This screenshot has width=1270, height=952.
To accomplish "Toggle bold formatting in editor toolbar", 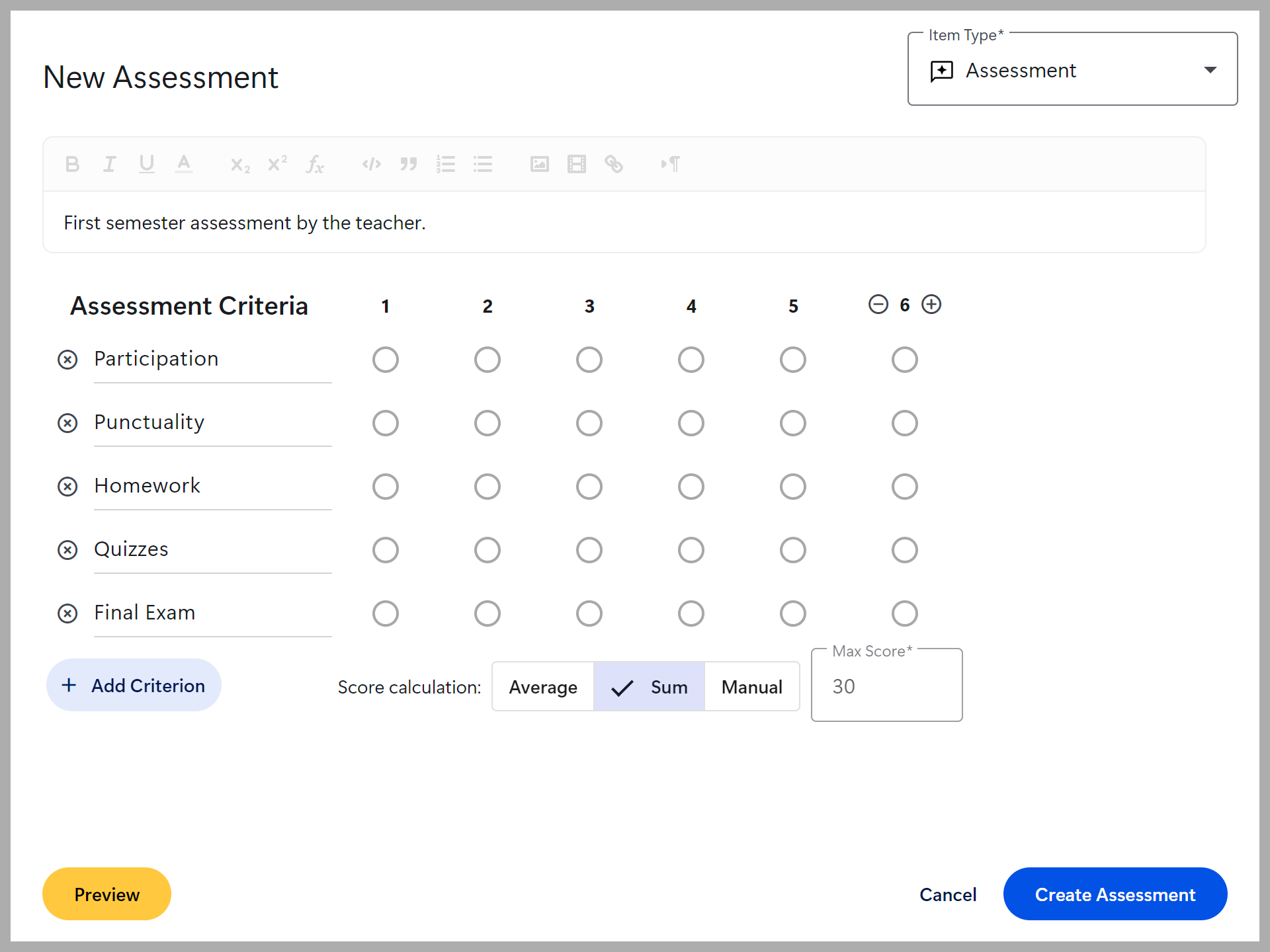I will pos(73,164).
